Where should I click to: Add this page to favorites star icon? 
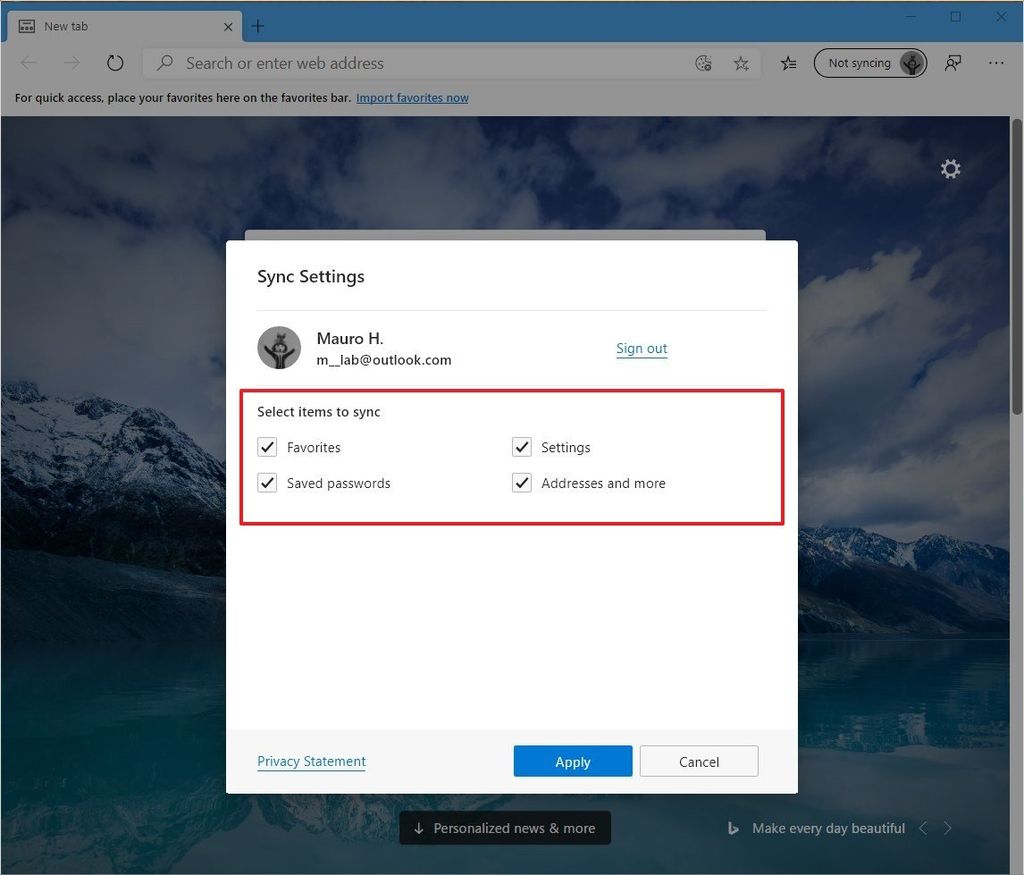pos(741,62)
